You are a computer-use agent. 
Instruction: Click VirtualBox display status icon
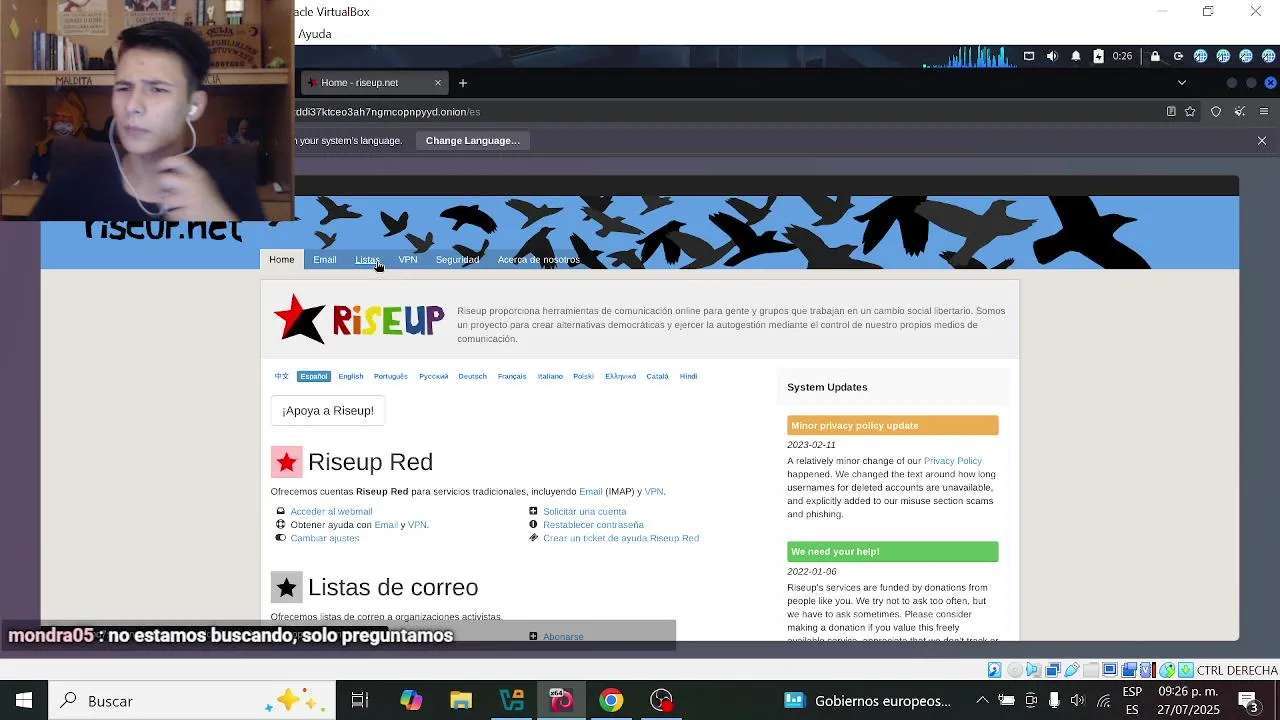pyautogui.click(x=1110, y=670)
